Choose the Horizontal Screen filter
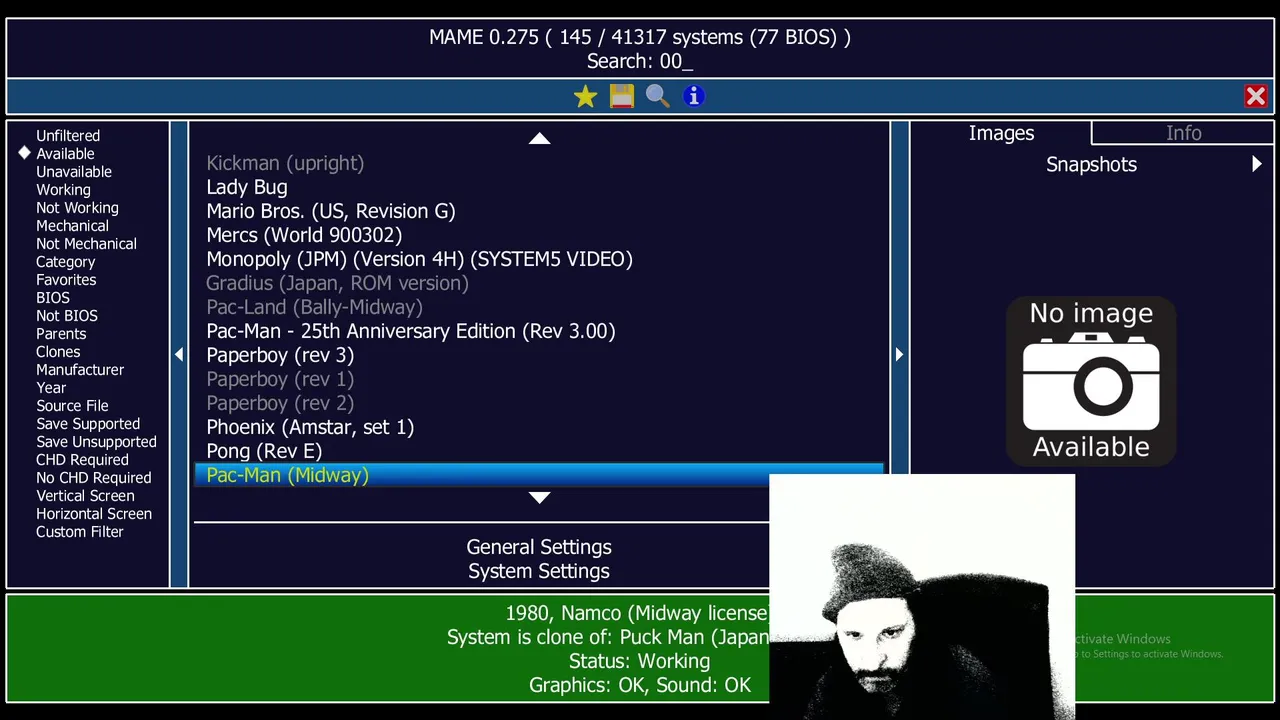 pyautogui.click(x=94, y=514)
